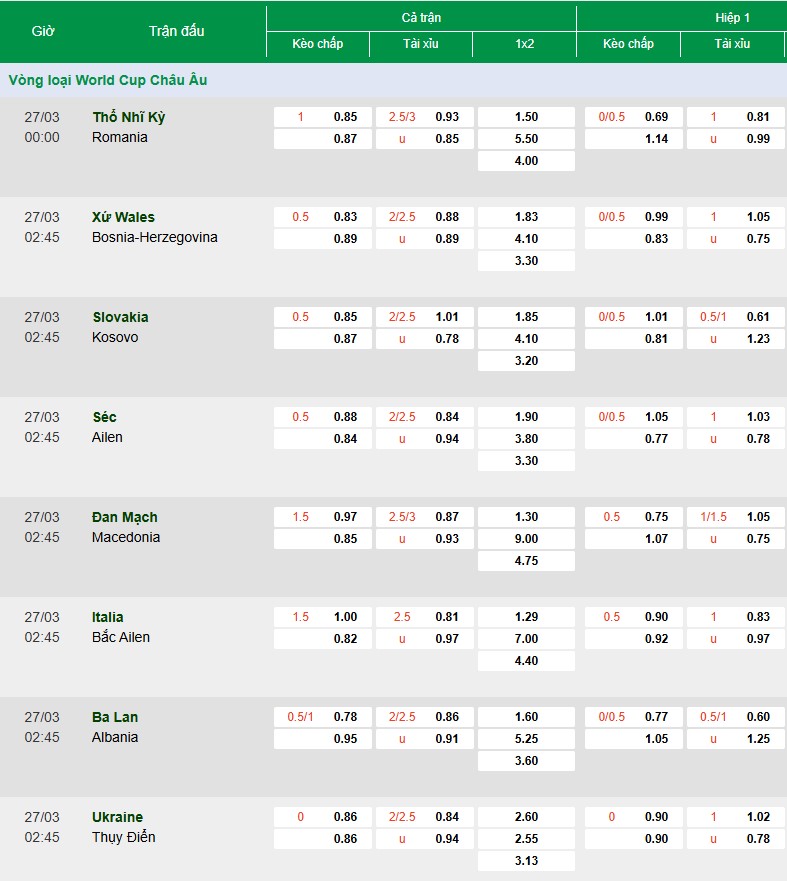
Task: Choose the 1.01 Tài xỉu odds for Slovakia
Action: 447,317
